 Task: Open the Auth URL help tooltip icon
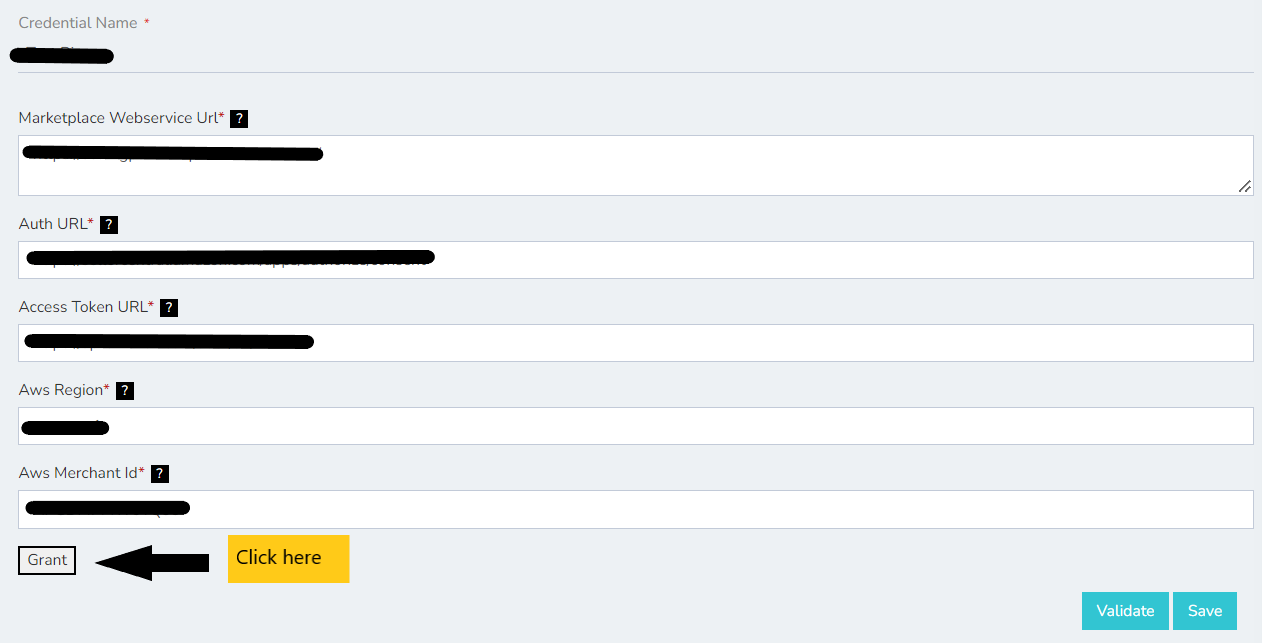(x=109, y=225)
